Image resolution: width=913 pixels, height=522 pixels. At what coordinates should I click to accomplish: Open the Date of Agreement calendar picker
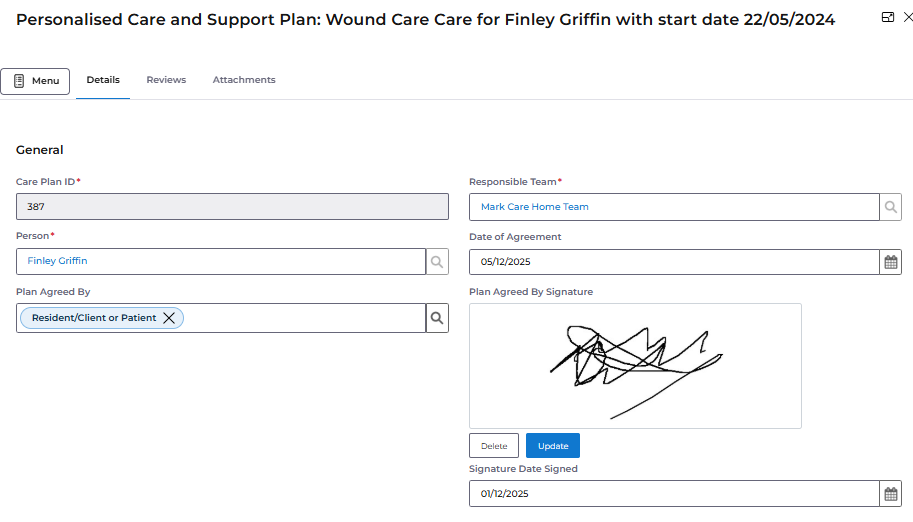(890, 262)
